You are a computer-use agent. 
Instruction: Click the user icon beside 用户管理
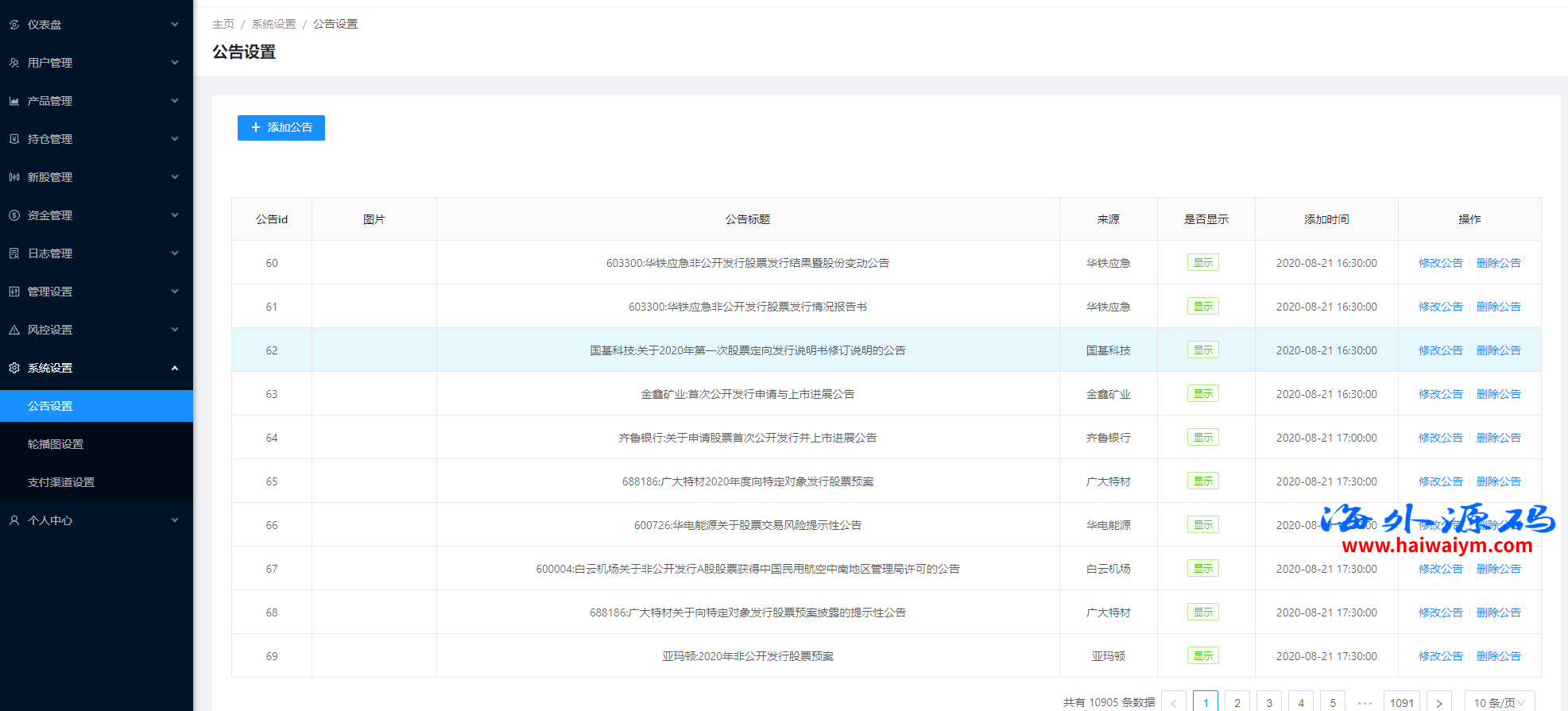[x=14, y=63]
